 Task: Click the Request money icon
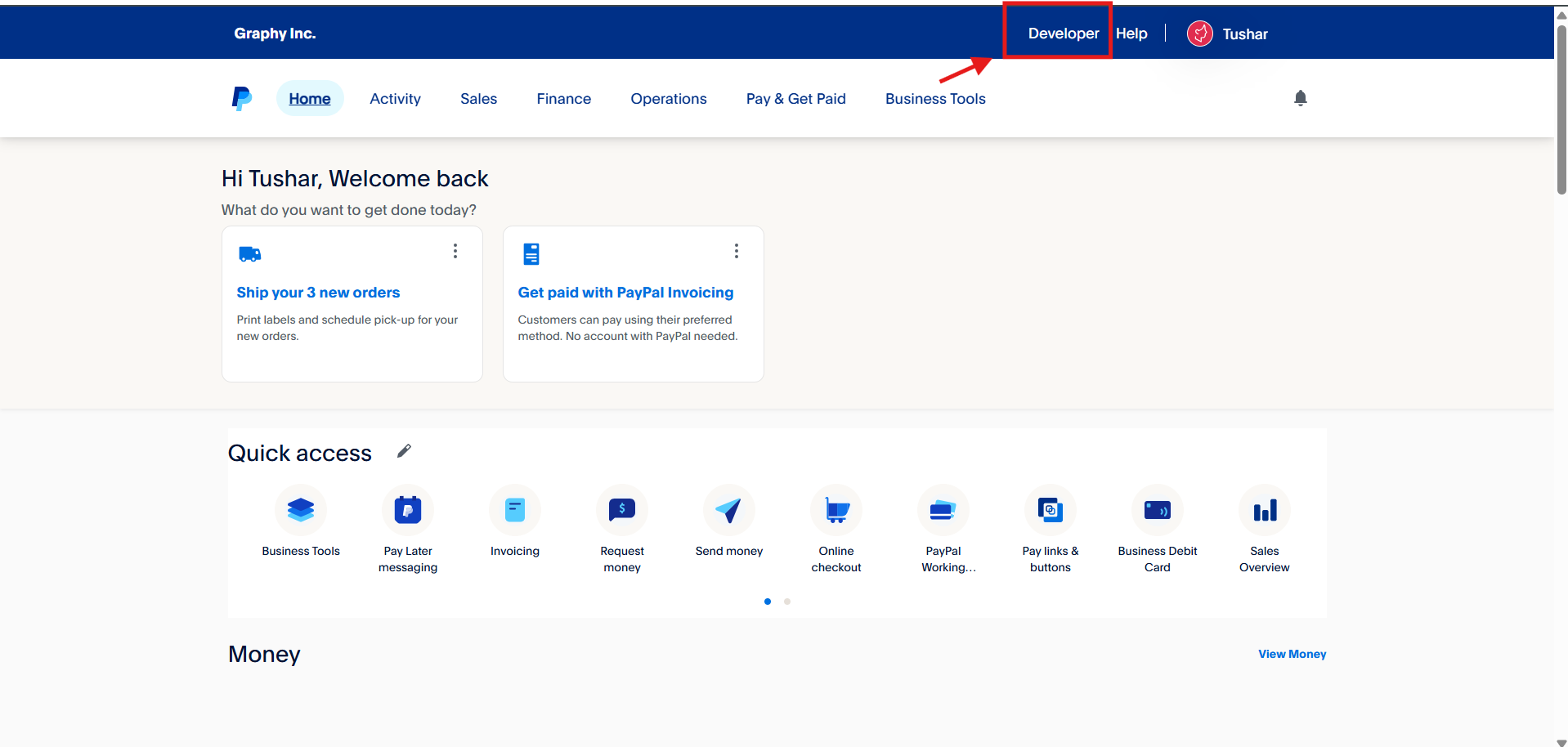(x=621, y=510)
